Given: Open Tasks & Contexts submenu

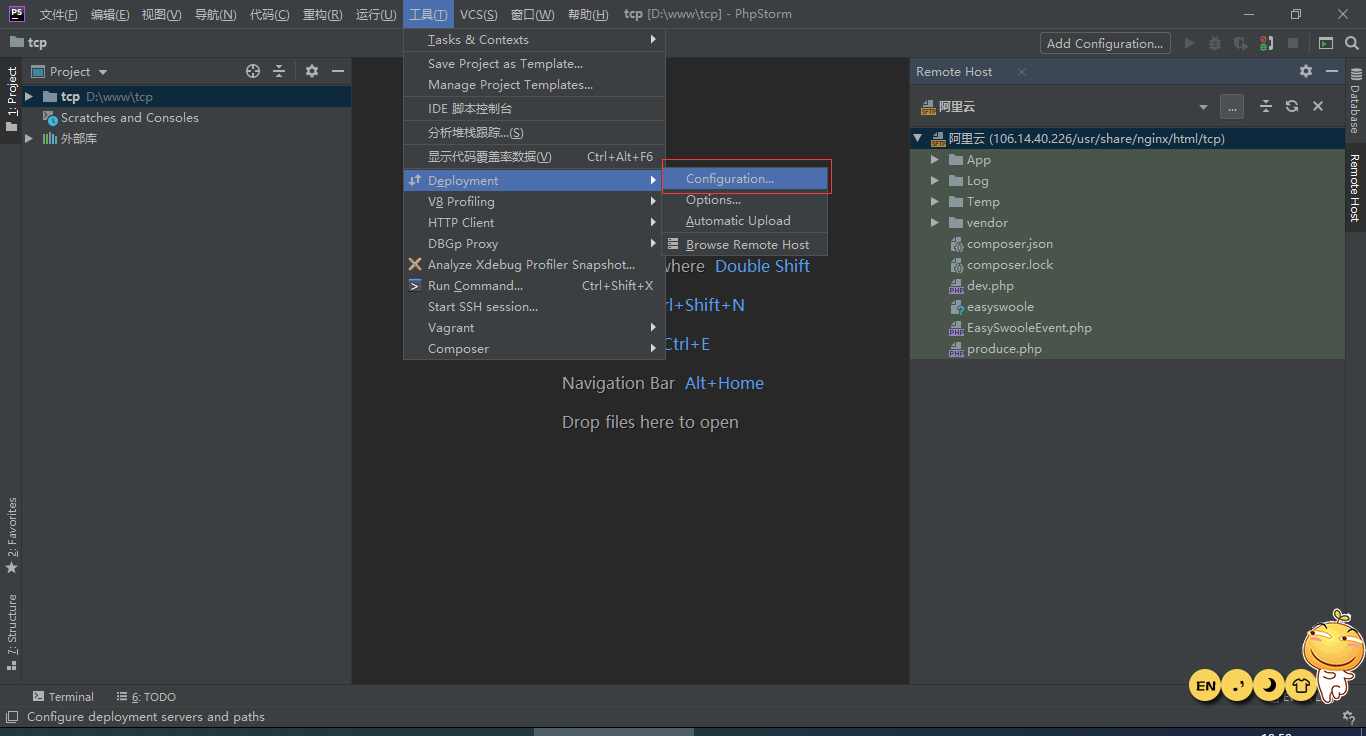Looking at the screenshot, I should (x=534, y=39).
